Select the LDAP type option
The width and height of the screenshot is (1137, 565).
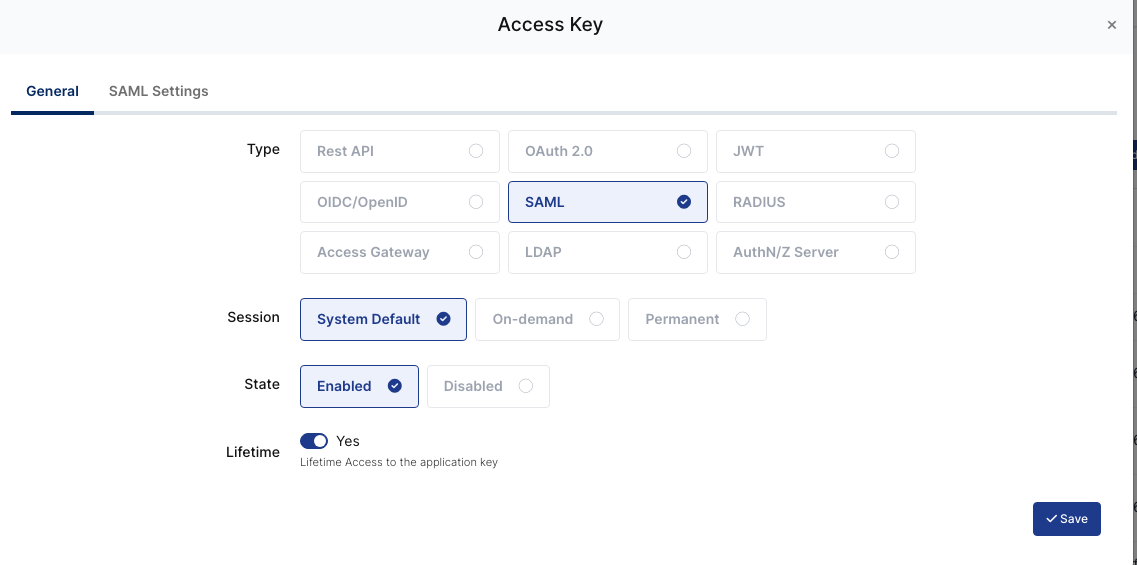607,252
